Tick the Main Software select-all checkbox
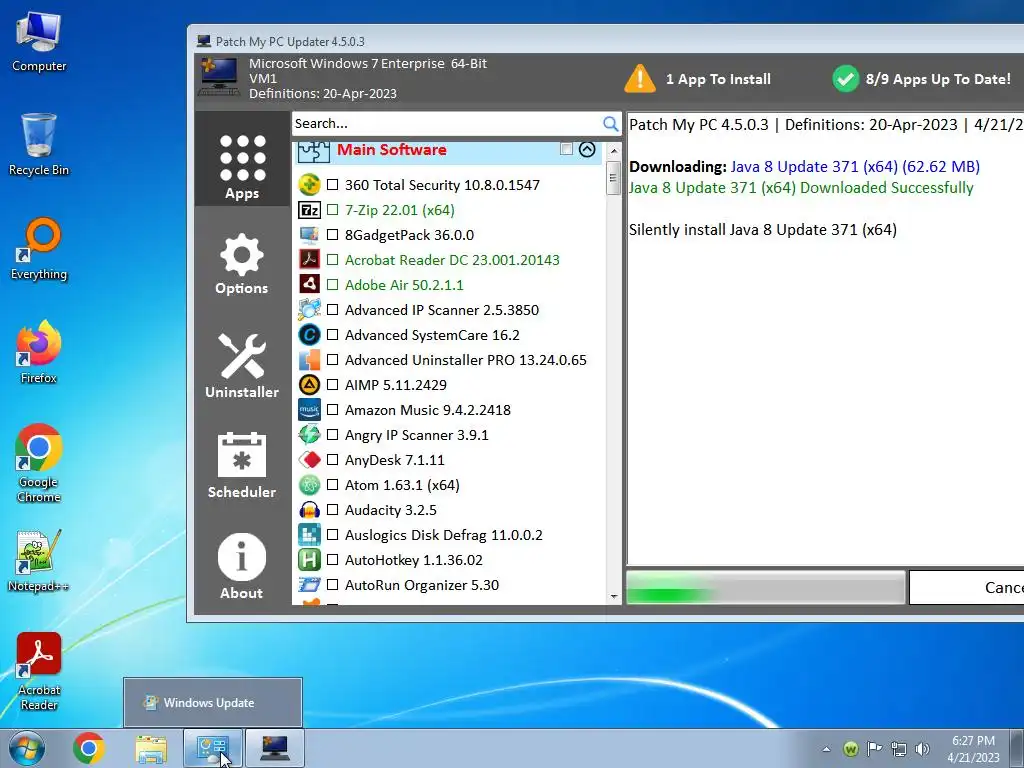 click(x=566, y=149)
